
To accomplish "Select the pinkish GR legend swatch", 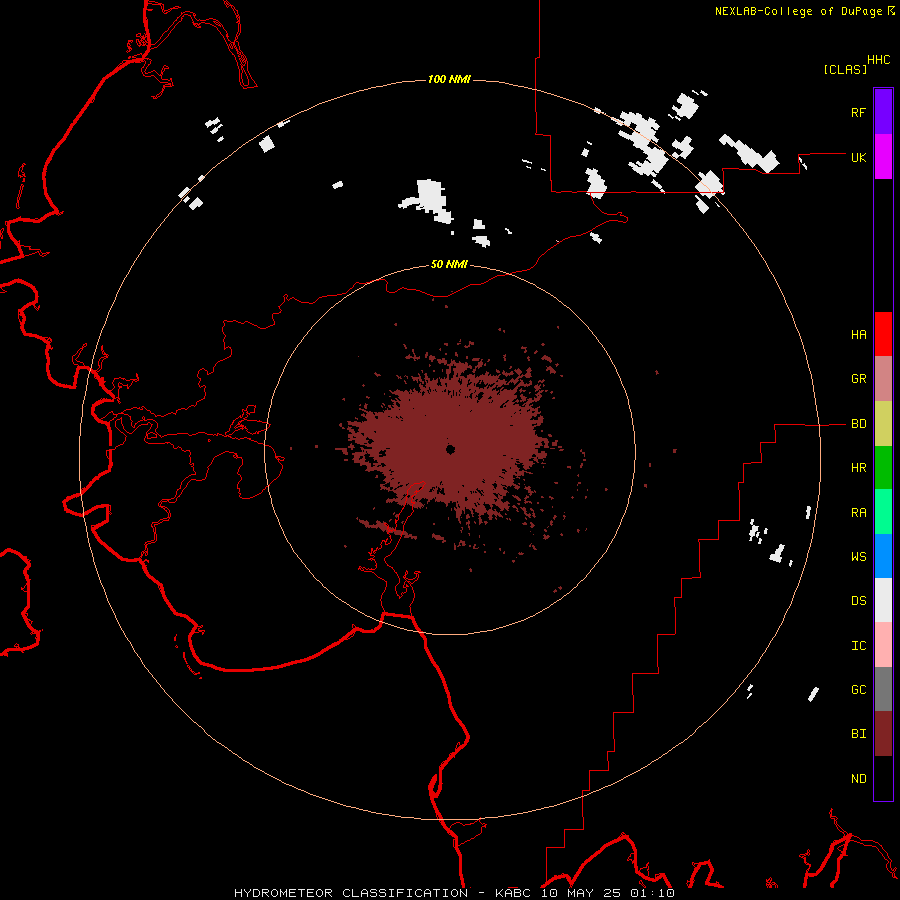I will click(883, 379).
